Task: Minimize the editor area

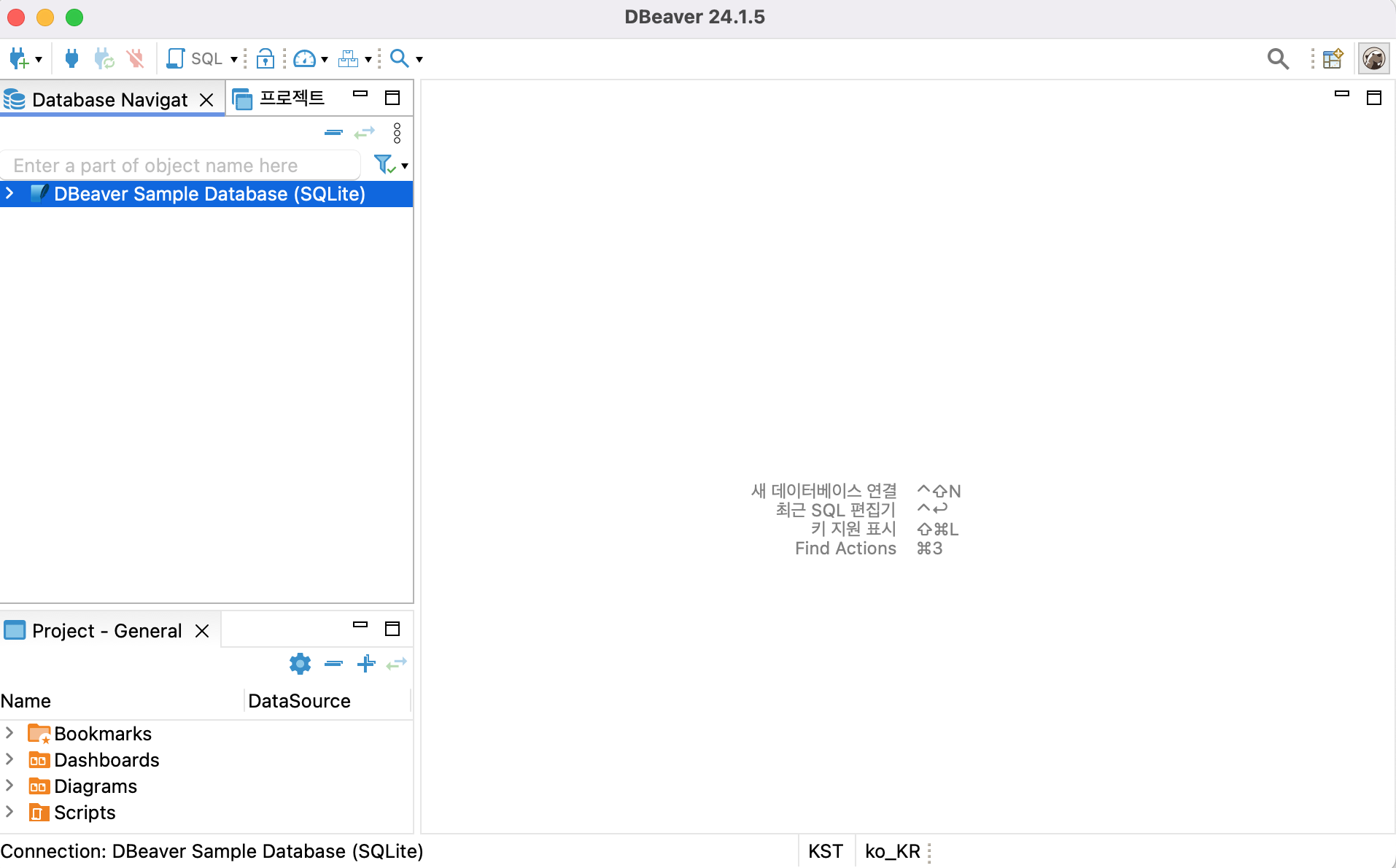Action: [1342, 94]
